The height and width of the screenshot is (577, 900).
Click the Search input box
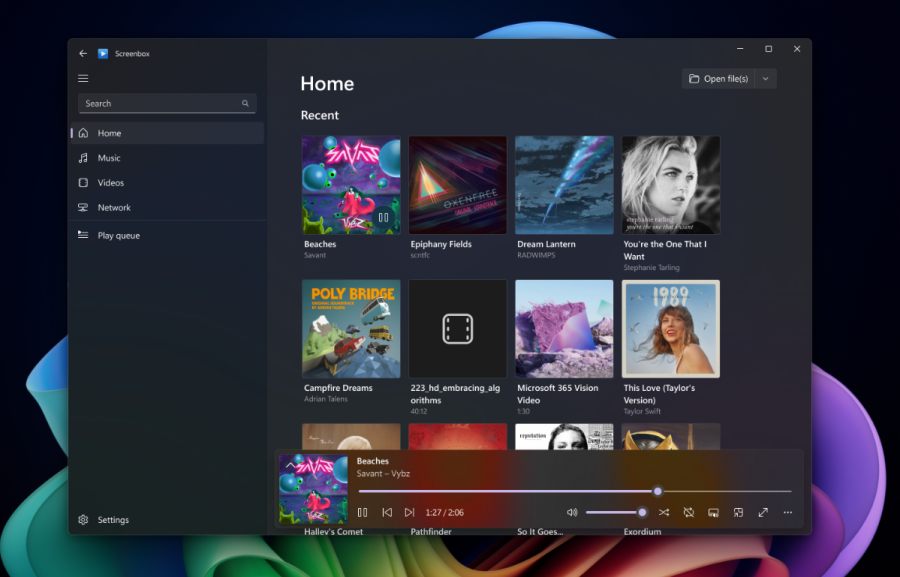click(167, 103)
